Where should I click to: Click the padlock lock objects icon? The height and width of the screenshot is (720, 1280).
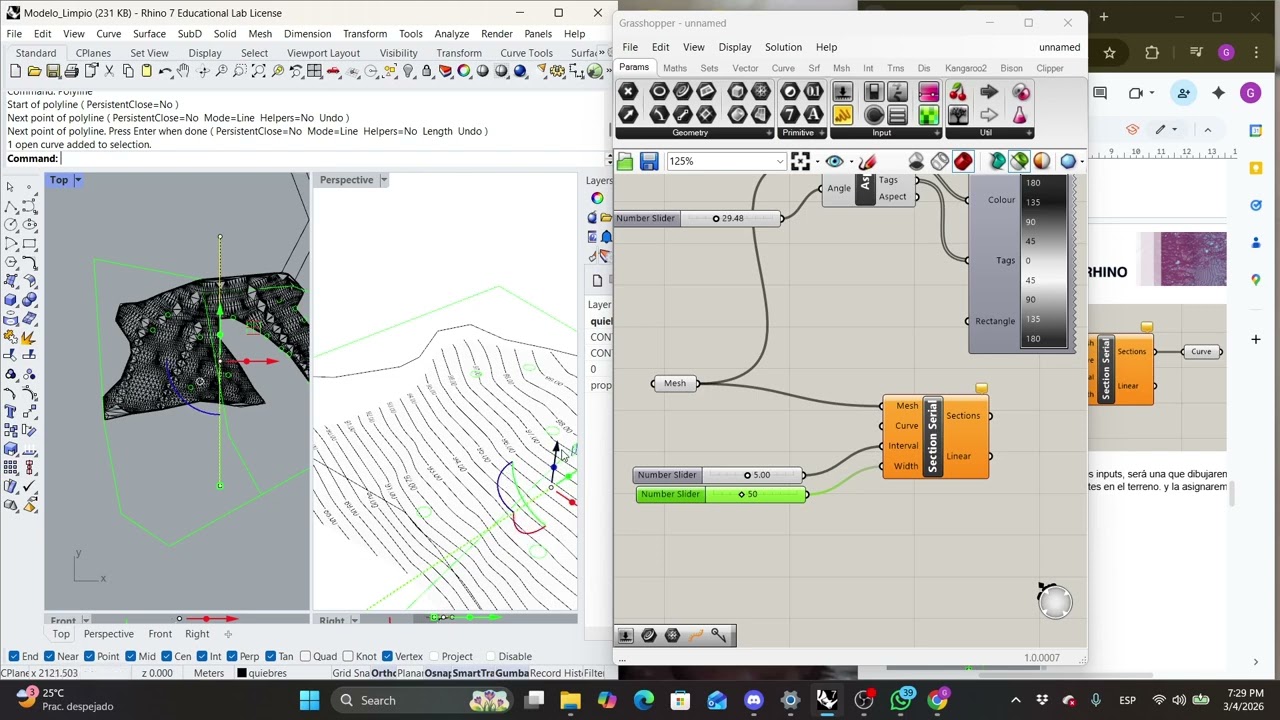click(x=427, y=71)
